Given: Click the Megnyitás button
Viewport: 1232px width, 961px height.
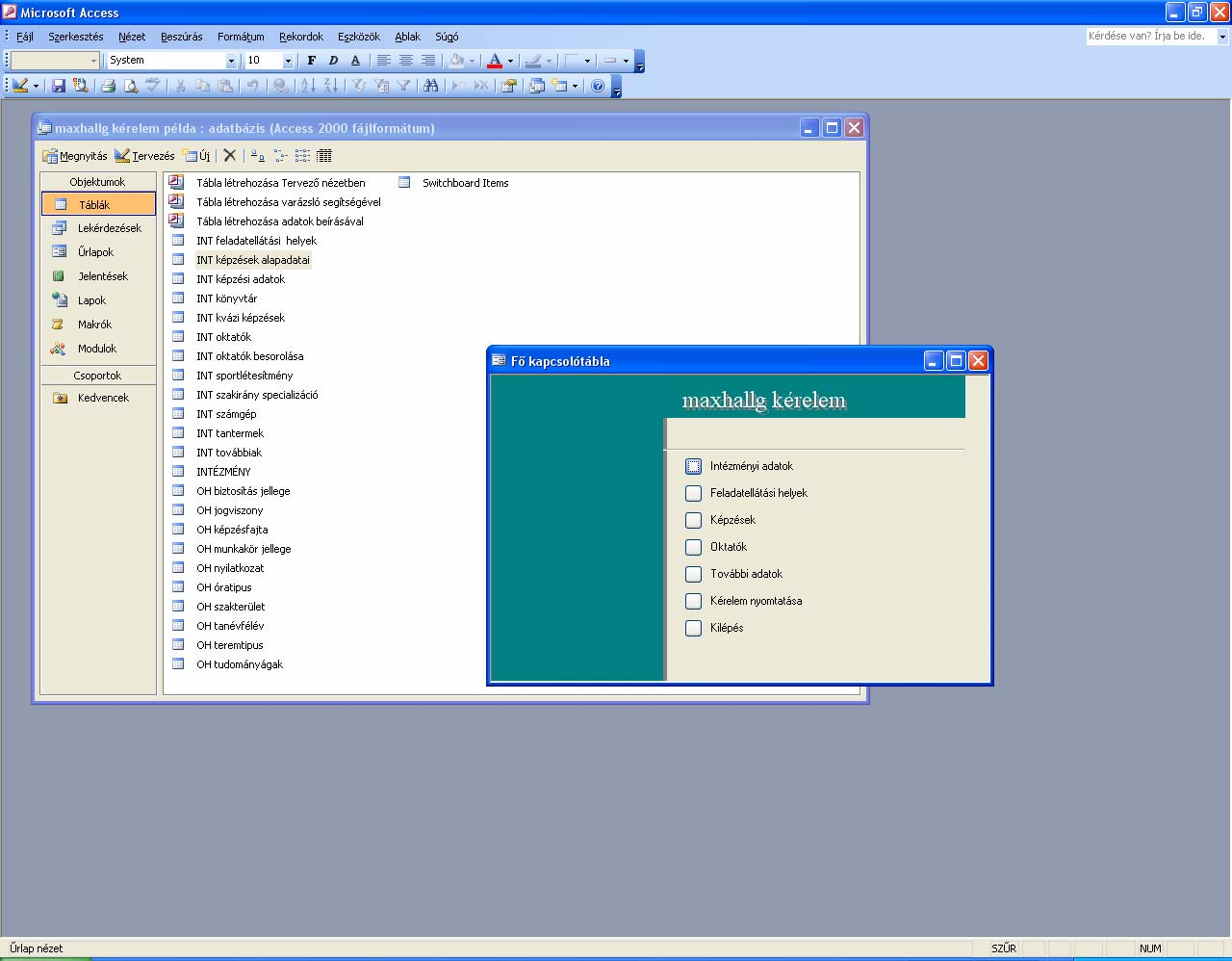Looking at the screenshot, I should click(x=75, y=155).
